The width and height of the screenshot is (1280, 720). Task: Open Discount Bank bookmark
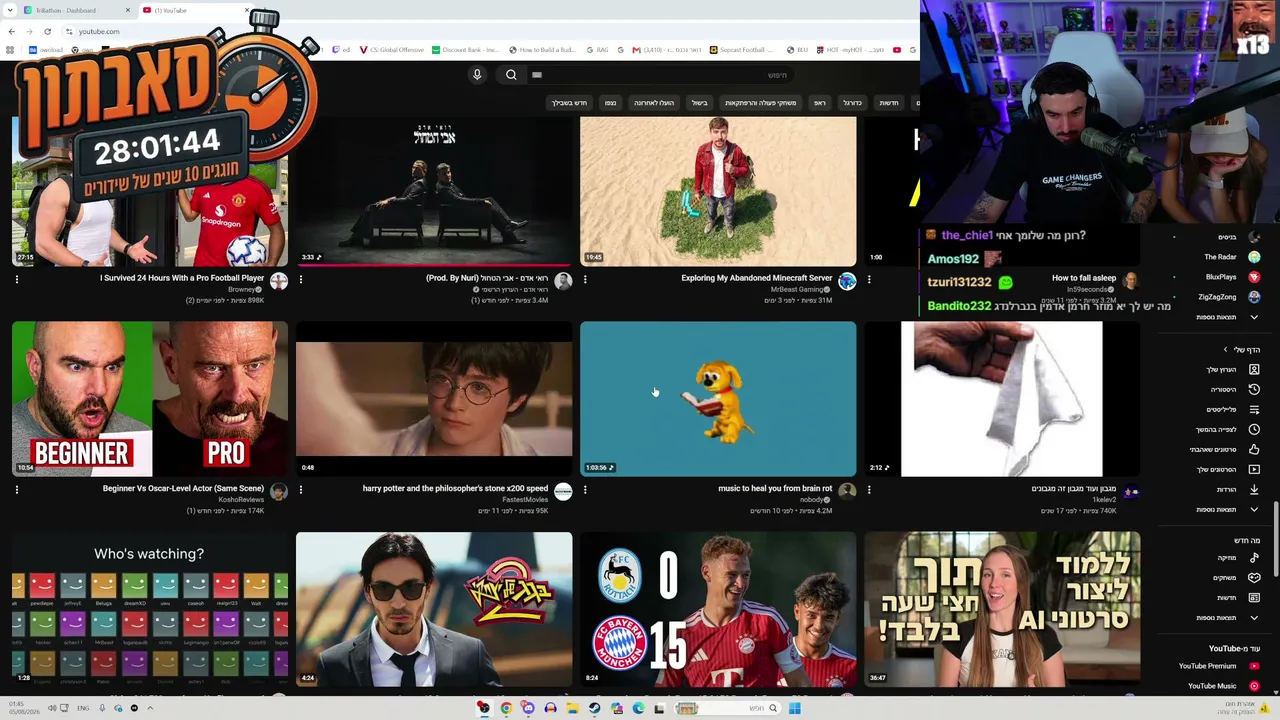(465, 50)
